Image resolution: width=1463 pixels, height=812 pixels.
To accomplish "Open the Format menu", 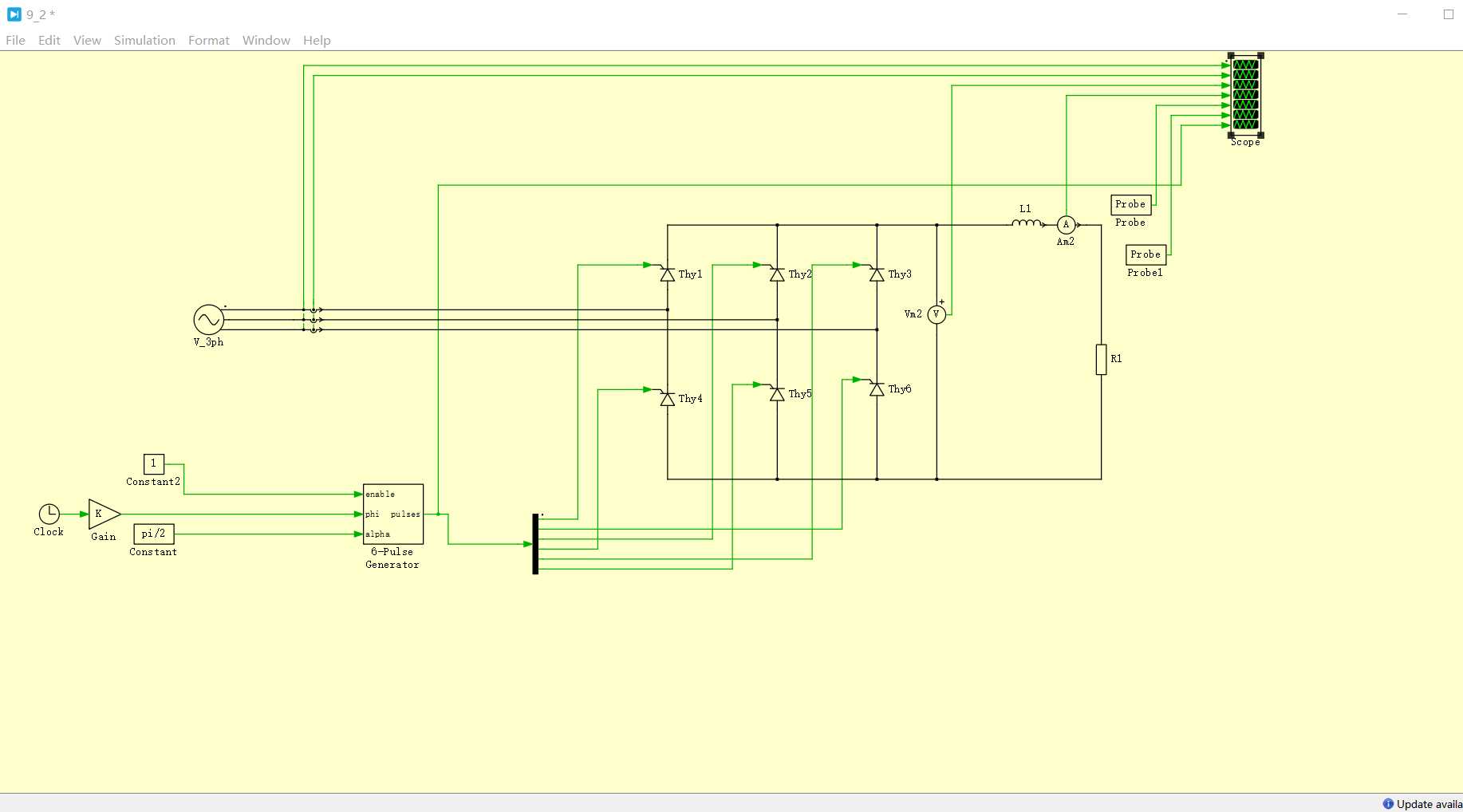I will 208,40.
